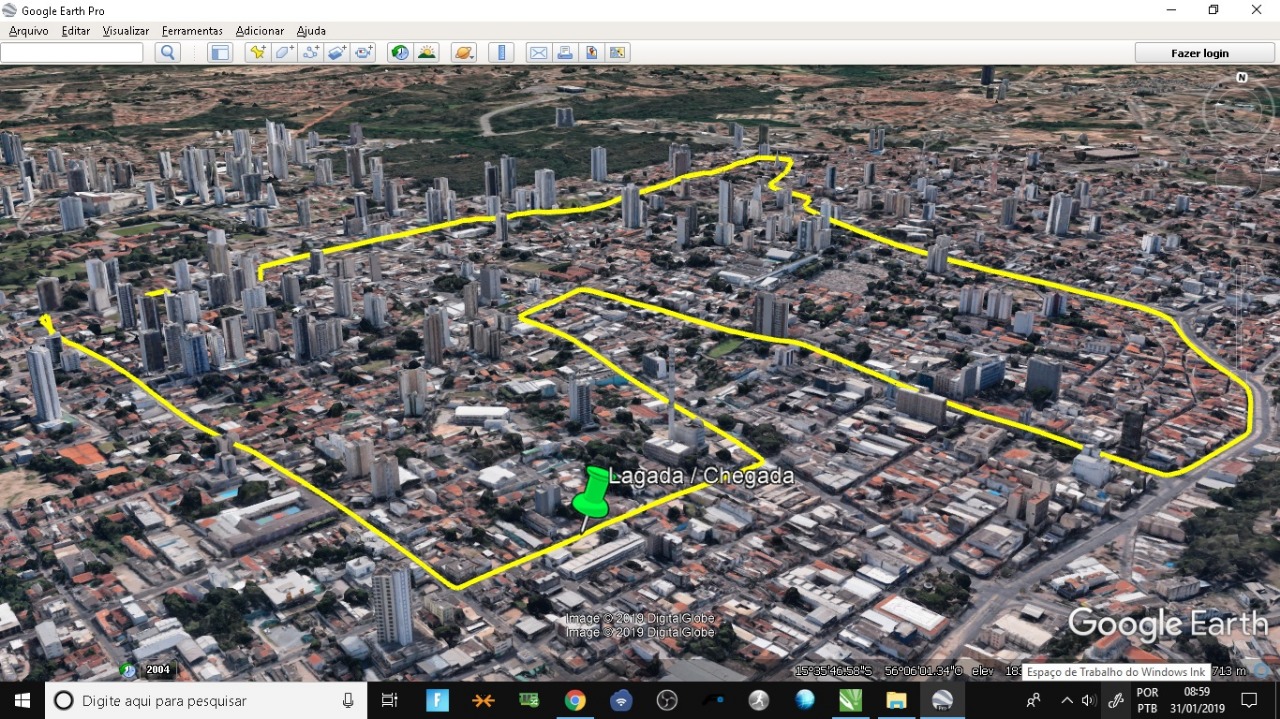The image size is (1280, 719).
Task: Click the email envelope icon
Action: click(538, 53)
